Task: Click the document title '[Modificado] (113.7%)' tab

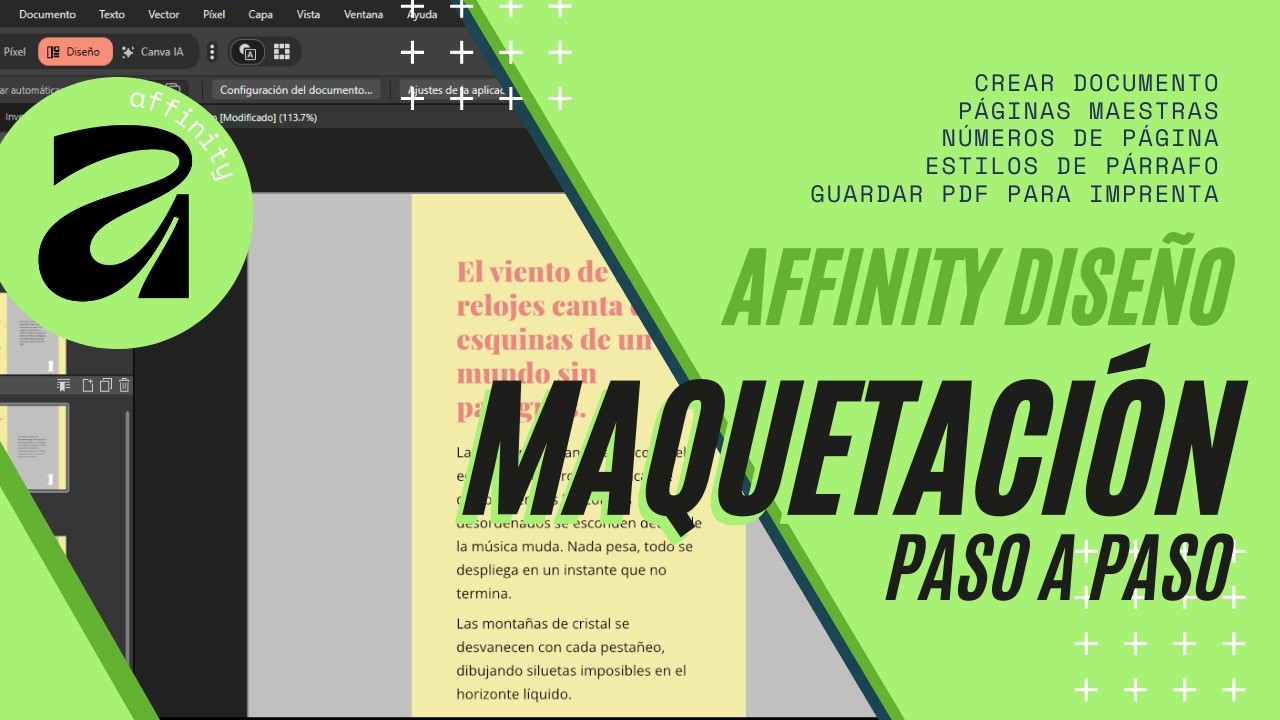Action: pos(268,117)
